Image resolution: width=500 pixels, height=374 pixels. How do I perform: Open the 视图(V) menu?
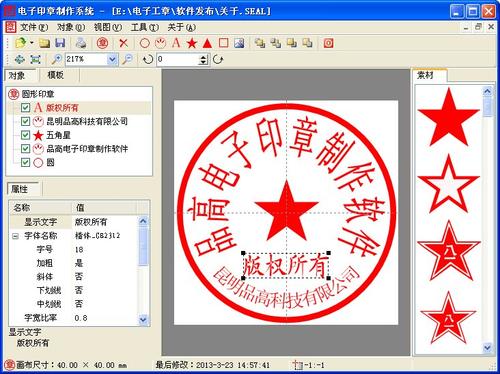(108, 27)
